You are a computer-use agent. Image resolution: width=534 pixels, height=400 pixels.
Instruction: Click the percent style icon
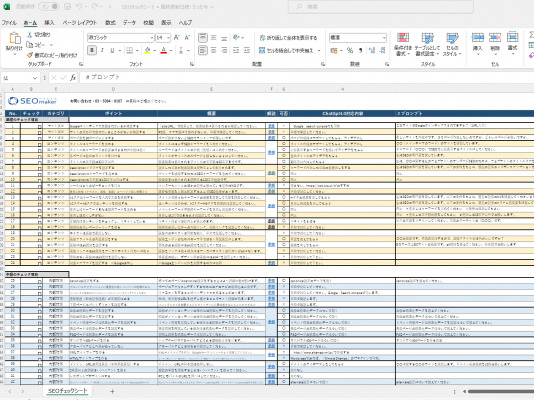point(350,50)
